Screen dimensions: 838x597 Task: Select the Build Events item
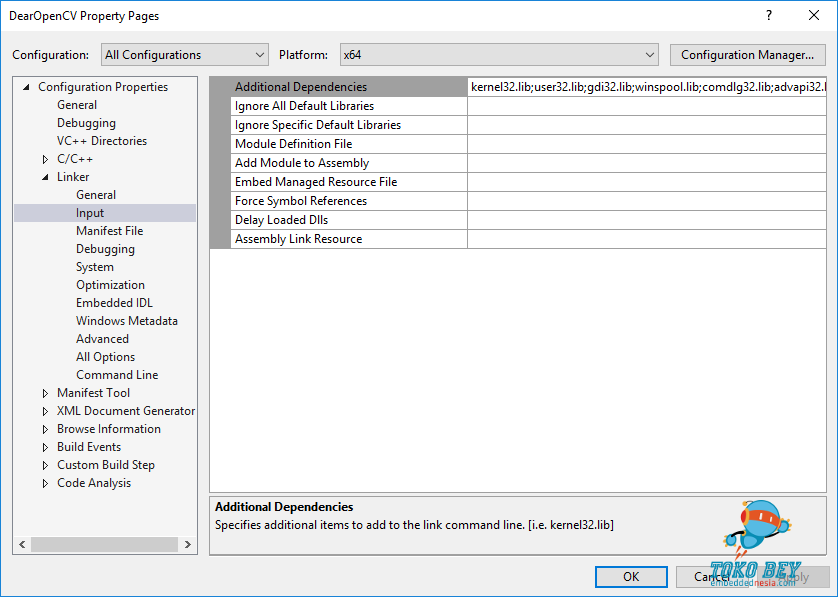[89, 447]
